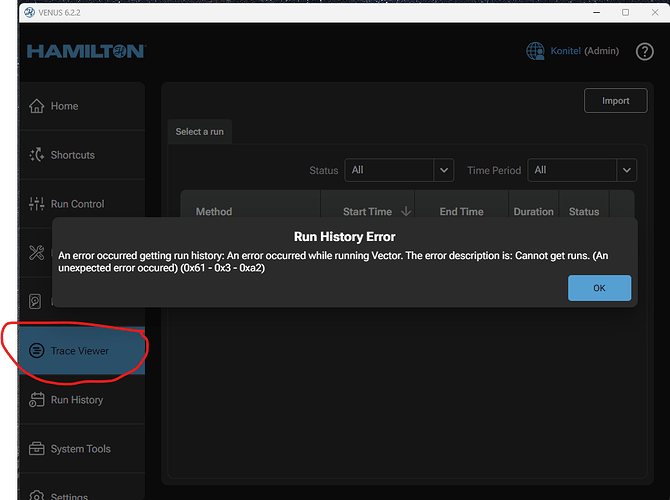Minimize the VENUS window
This screenshot has width=670, height=500.
pyautogui.click(x=597, y=12)
